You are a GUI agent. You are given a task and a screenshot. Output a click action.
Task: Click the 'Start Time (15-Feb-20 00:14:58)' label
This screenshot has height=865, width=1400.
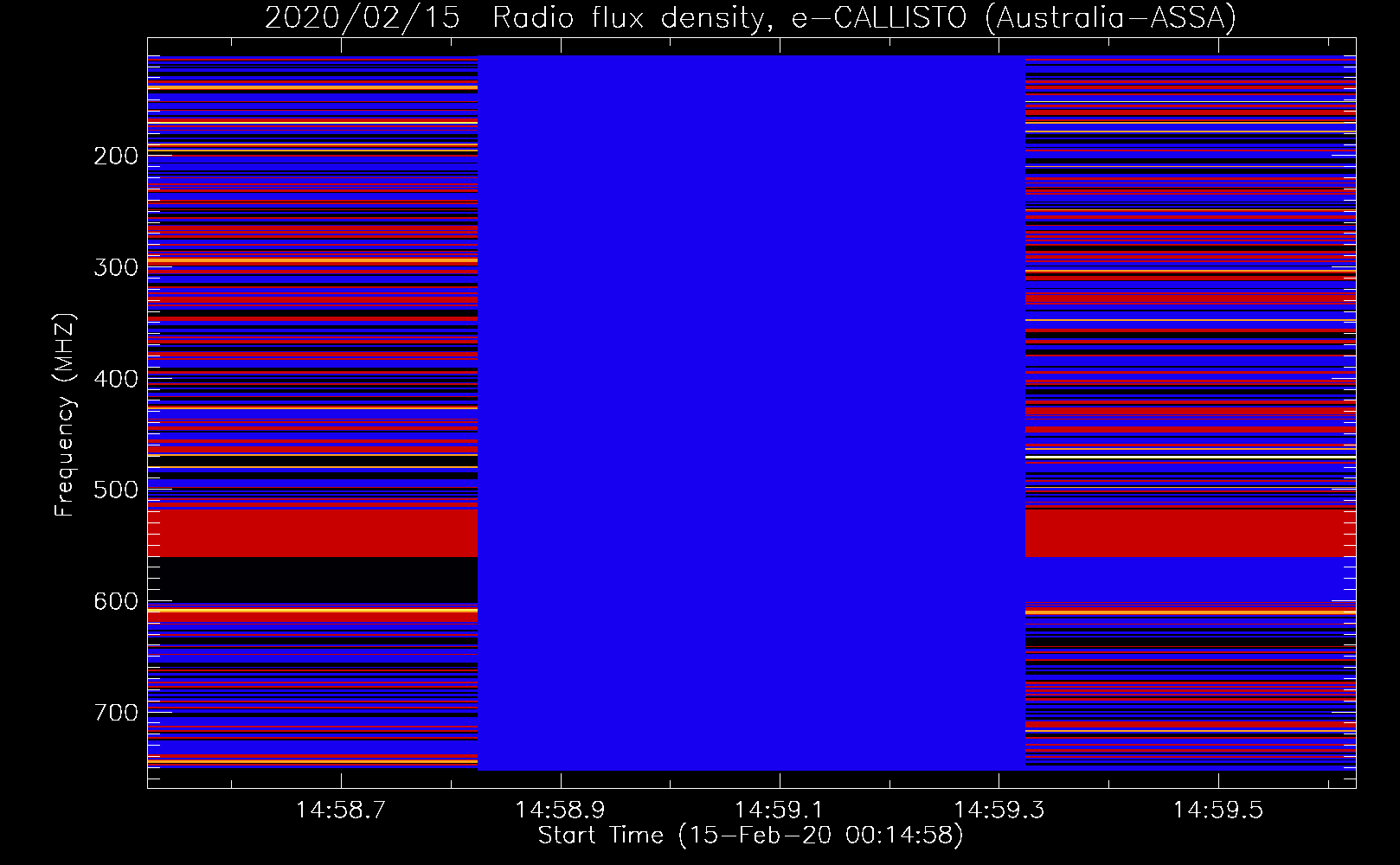tap(750, 836)
